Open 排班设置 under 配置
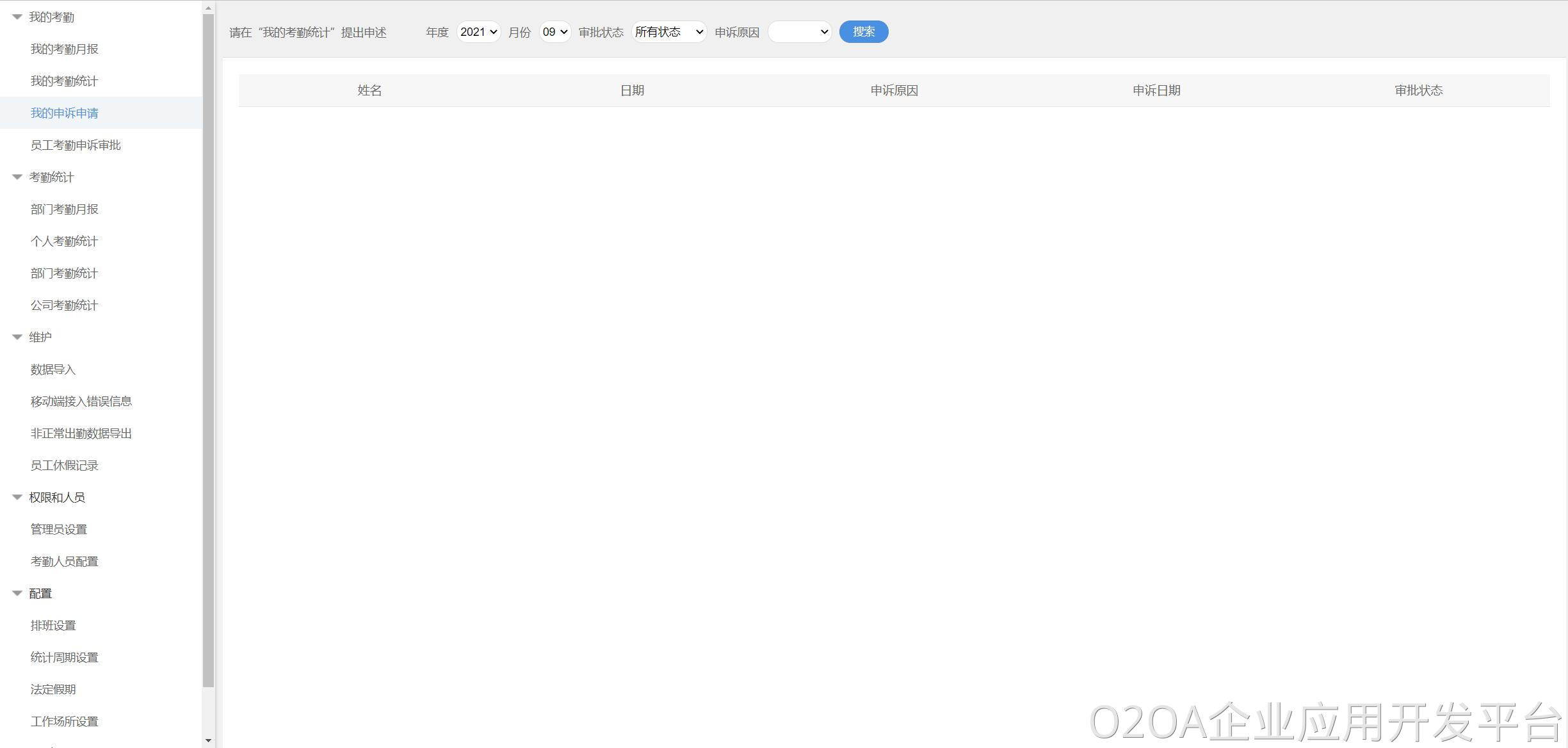Image resolution: width=1568 pixels, height=748 pixels. pos(53,626)
